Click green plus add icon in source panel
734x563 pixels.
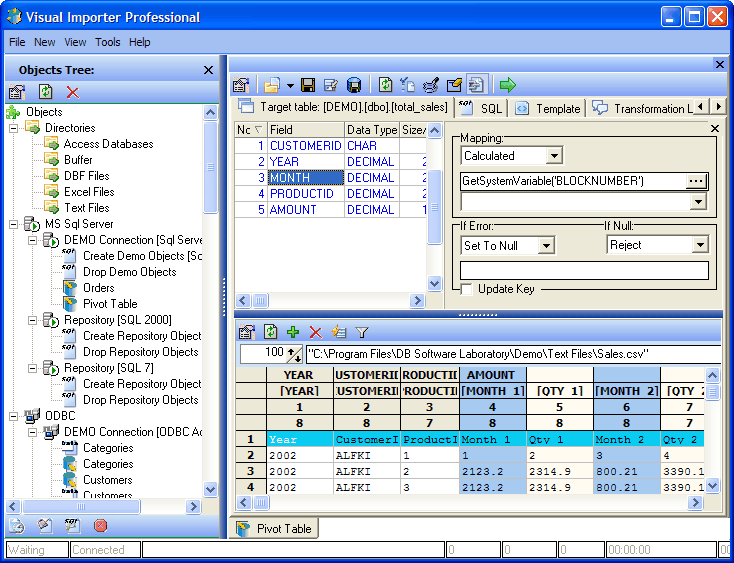click(x=293, y=332)
